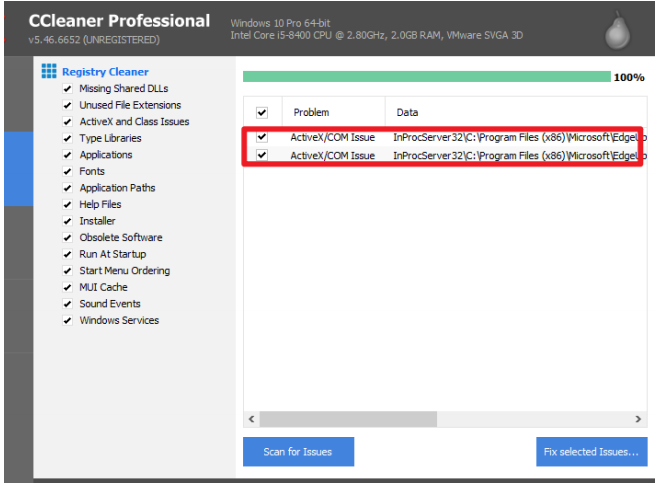The image size is (659, 489).
Task: Click the scroll right arrow
Action: pos(638,419)
